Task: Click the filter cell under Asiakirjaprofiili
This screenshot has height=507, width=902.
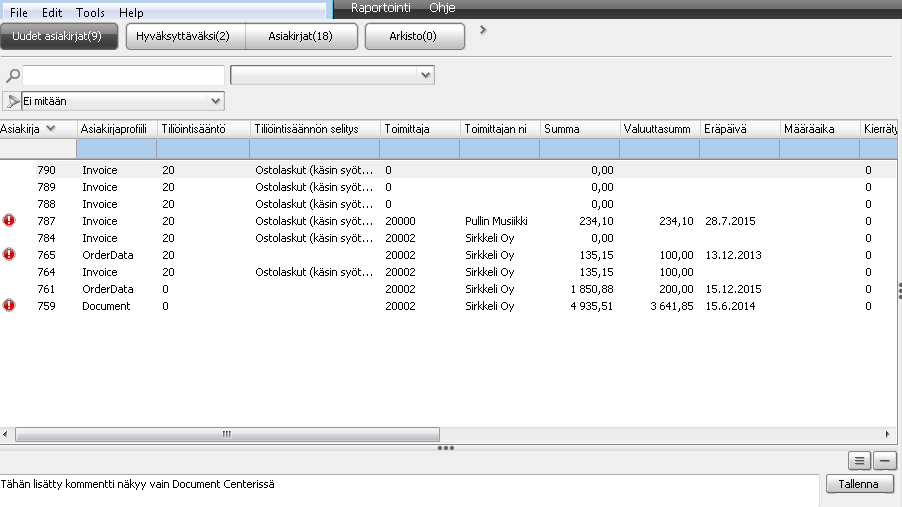Action: tap(117, 148)
